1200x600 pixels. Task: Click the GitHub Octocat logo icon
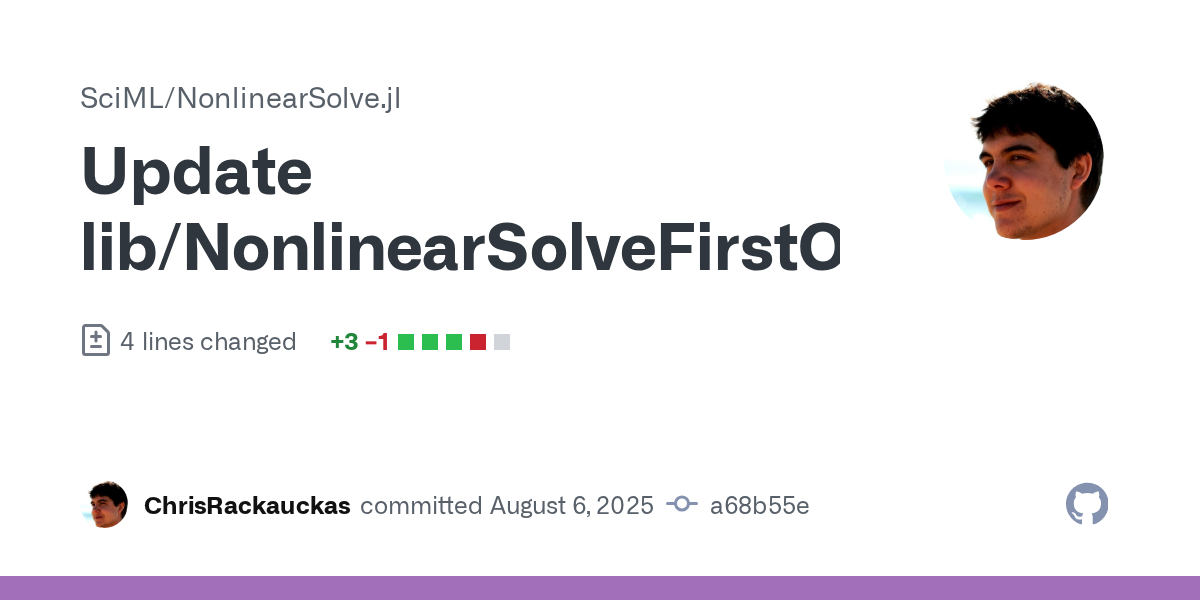pyautogui.click(x=1087, y=505)
